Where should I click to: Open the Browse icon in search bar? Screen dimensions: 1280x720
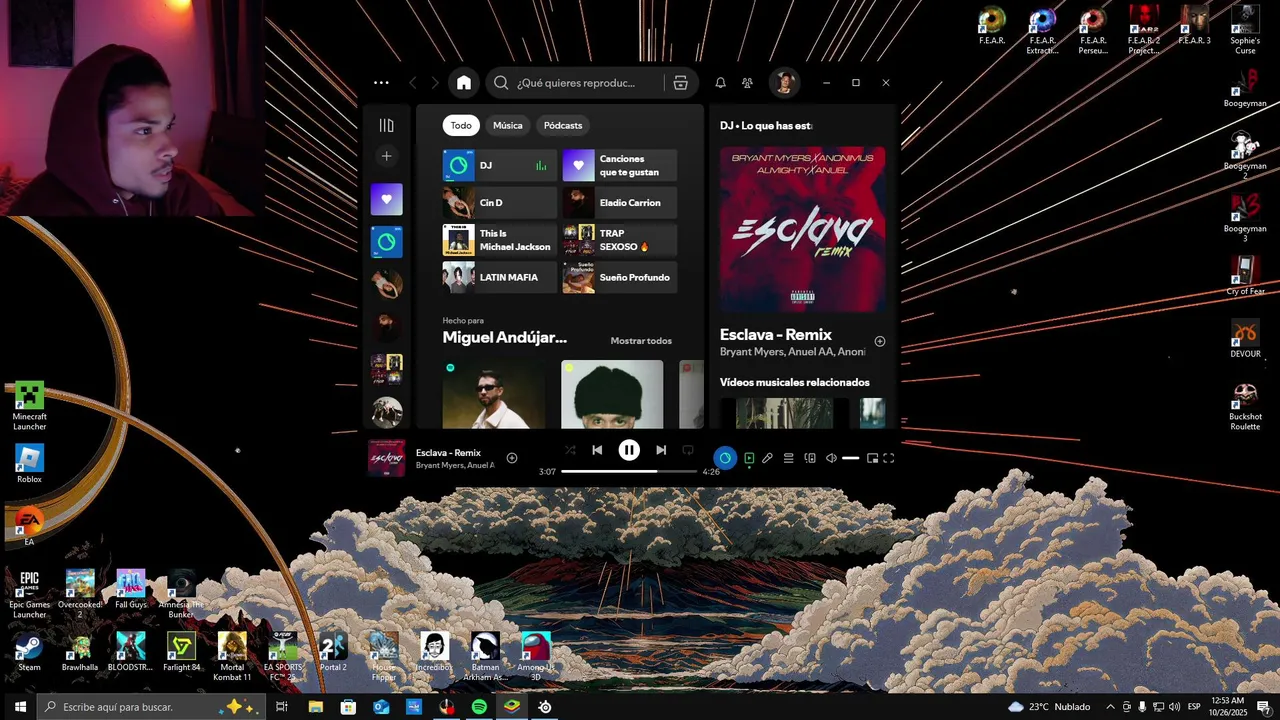pyautogui.click(x=680, y=83)
